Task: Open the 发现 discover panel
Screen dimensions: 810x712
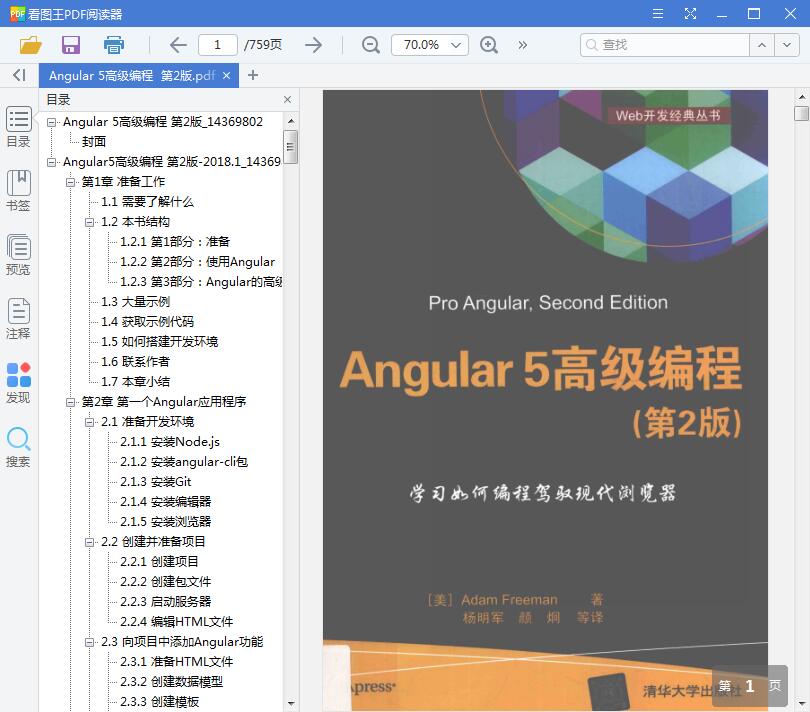Action: coord(19,383)
